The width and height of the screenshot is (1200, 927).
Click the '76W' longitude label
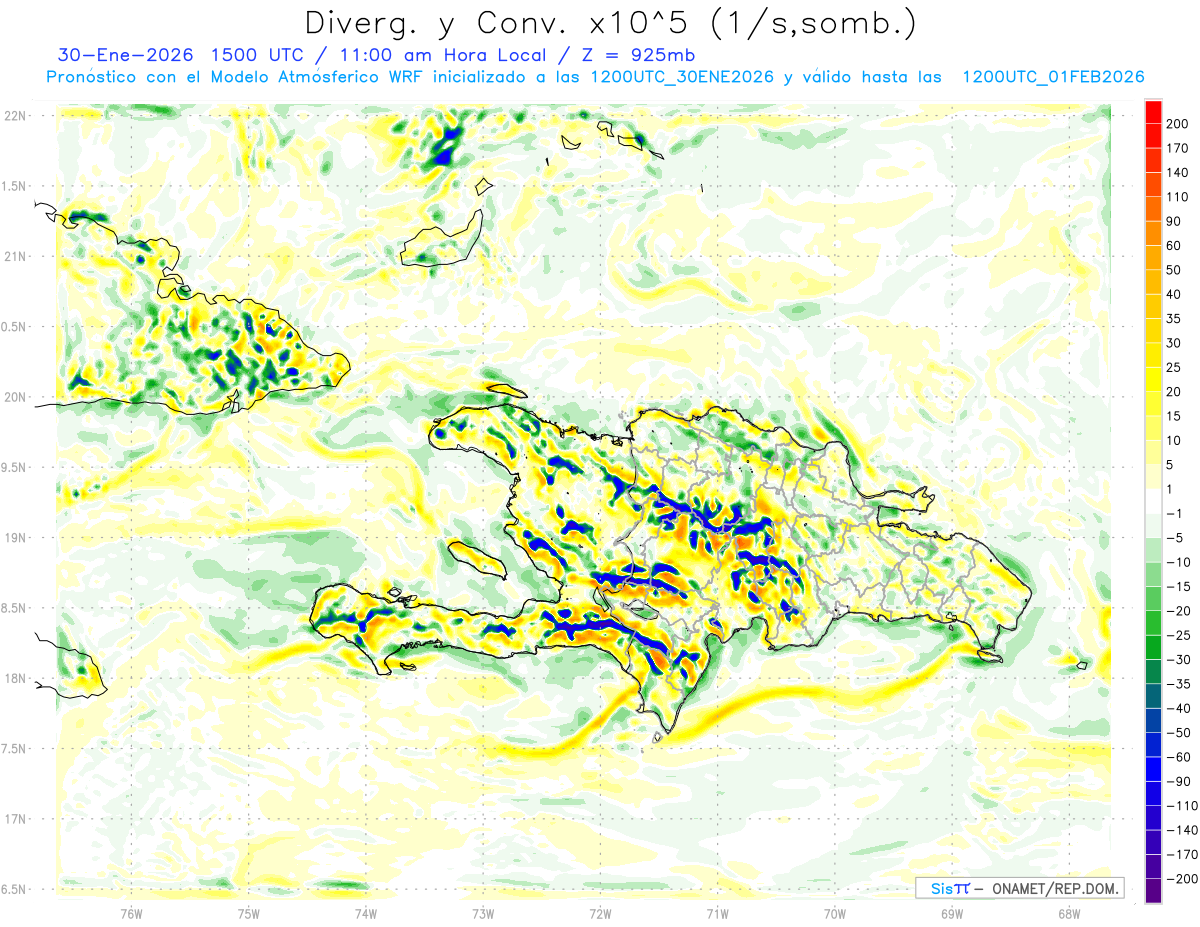coord(131,913)
